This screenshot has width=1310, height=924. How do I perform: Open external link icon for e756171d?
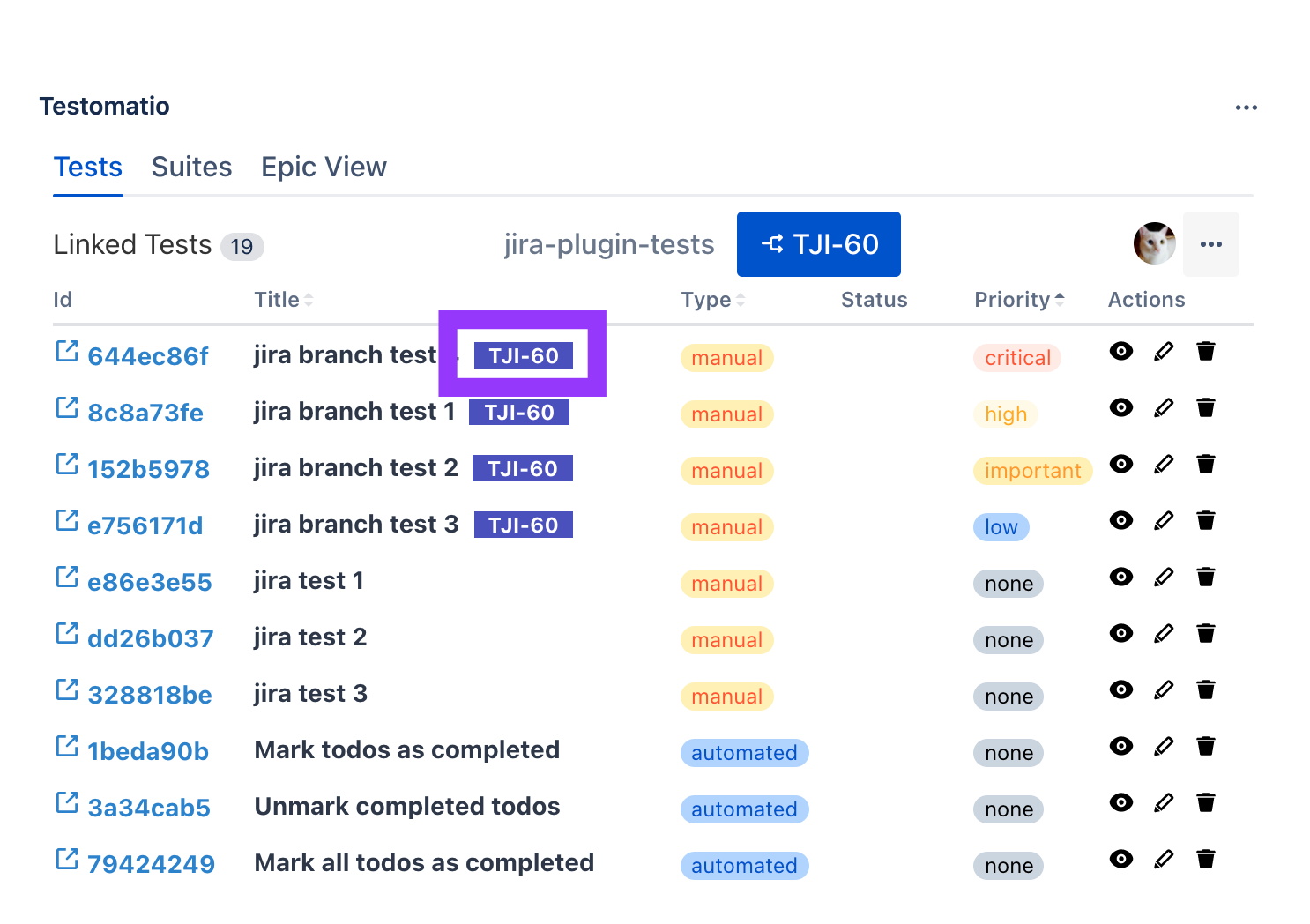coord(67,521)
